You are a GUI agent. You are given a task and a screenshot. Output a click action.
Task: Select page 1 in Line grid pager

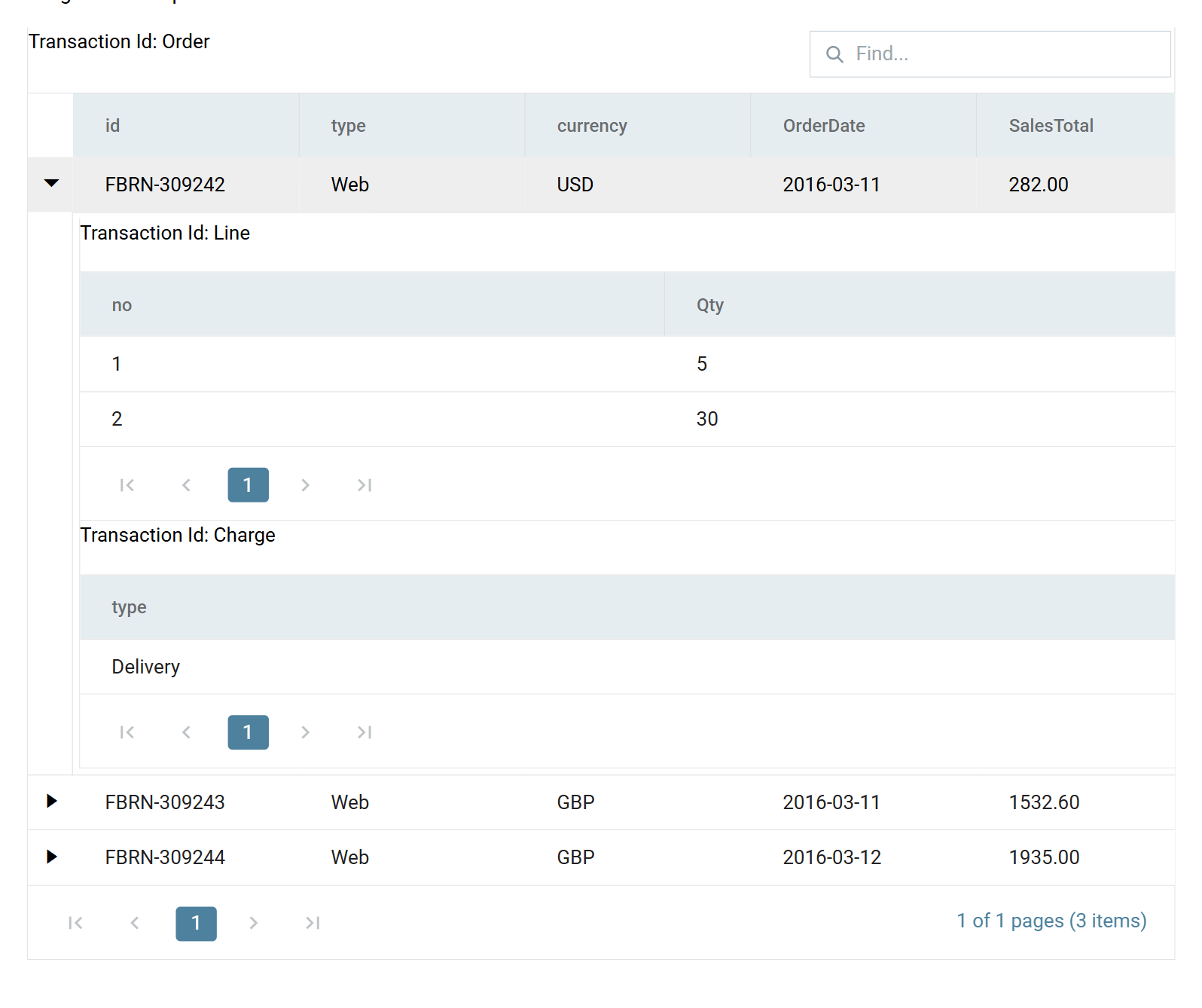tap(249, 485)
